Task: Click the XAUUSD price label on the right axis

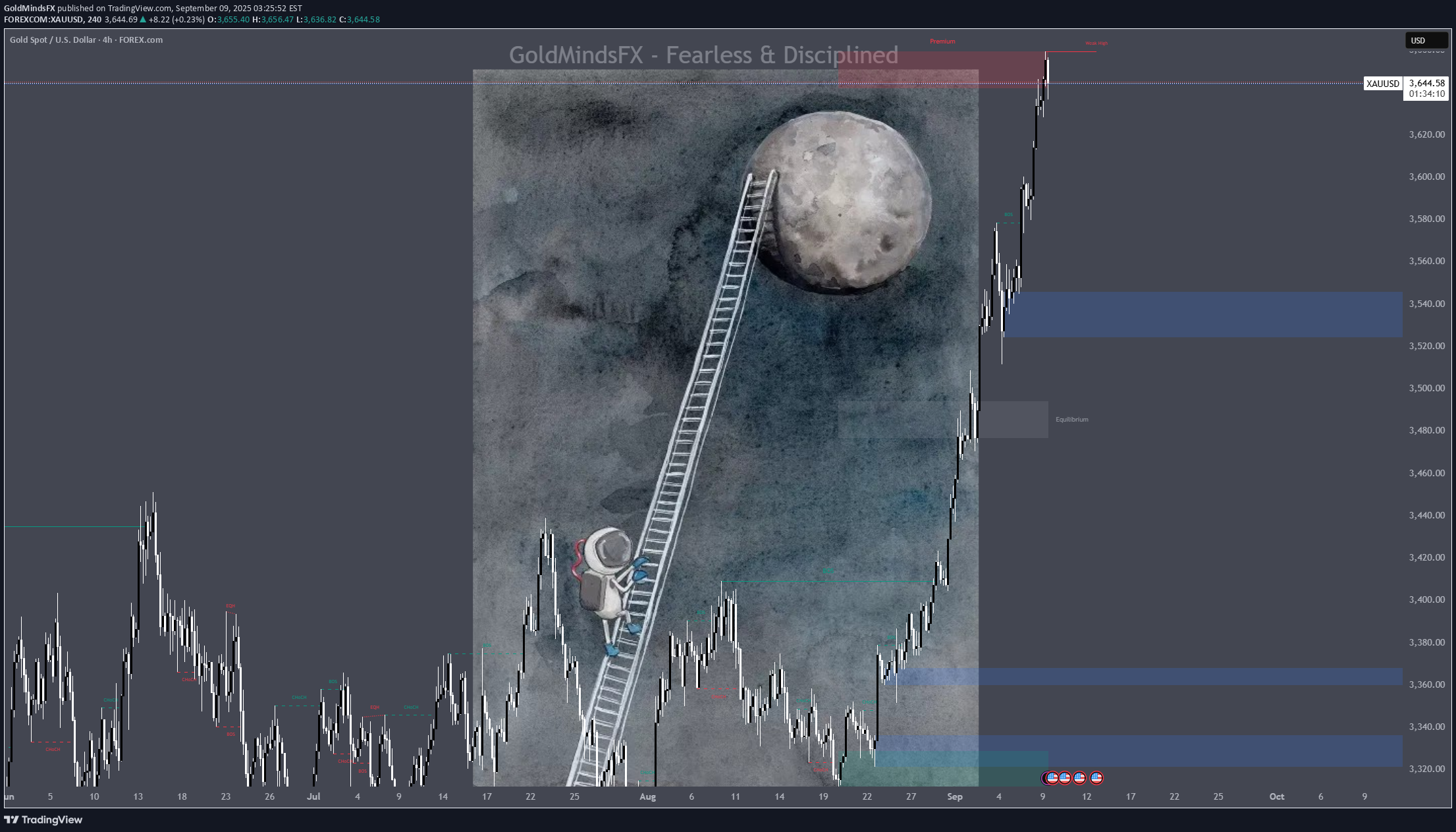Action: (x=1382, y=84)
